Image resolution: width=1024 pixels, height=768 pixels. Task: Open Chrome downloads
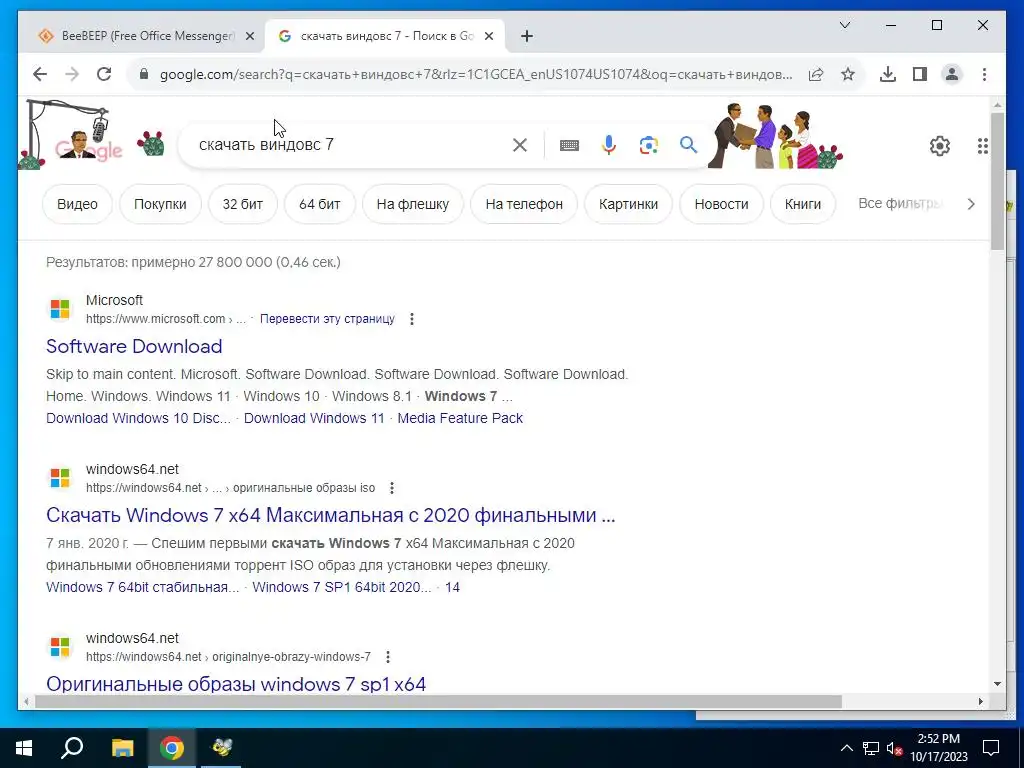(x=888, y=74)
